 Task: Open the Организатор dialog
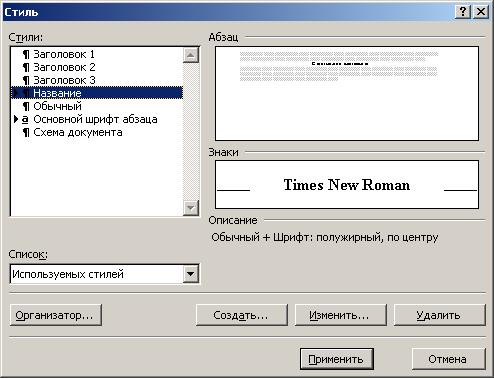pyautogui.click(x=56, y=315)
